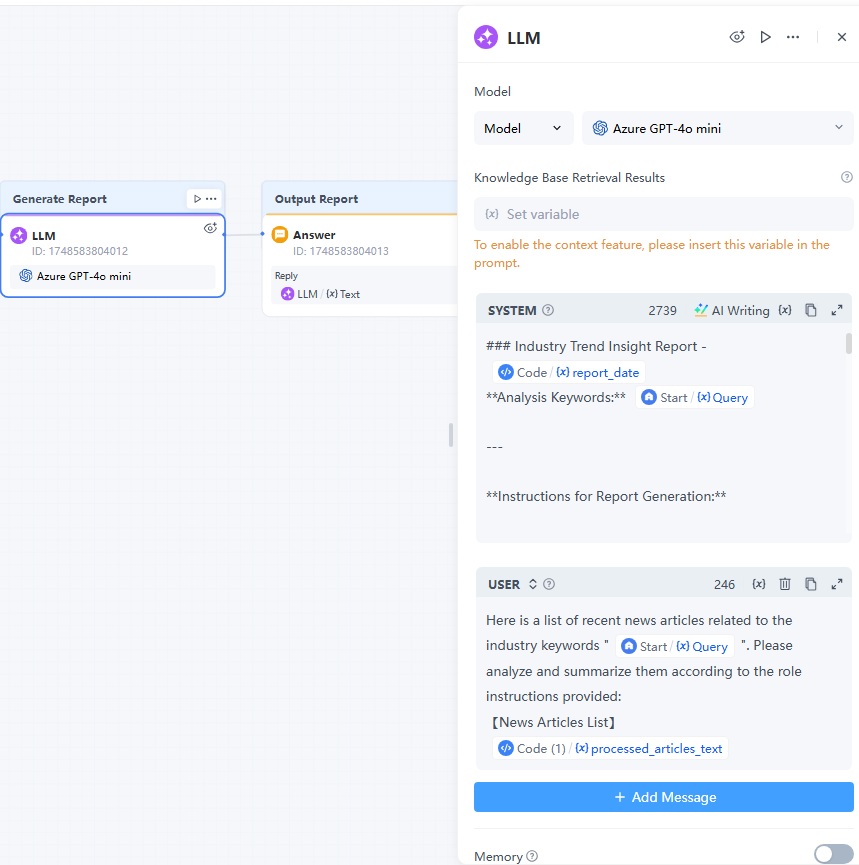The image size is (859, 865).
Task: Expand the USER message editor
Action: (x=836, y=584)
